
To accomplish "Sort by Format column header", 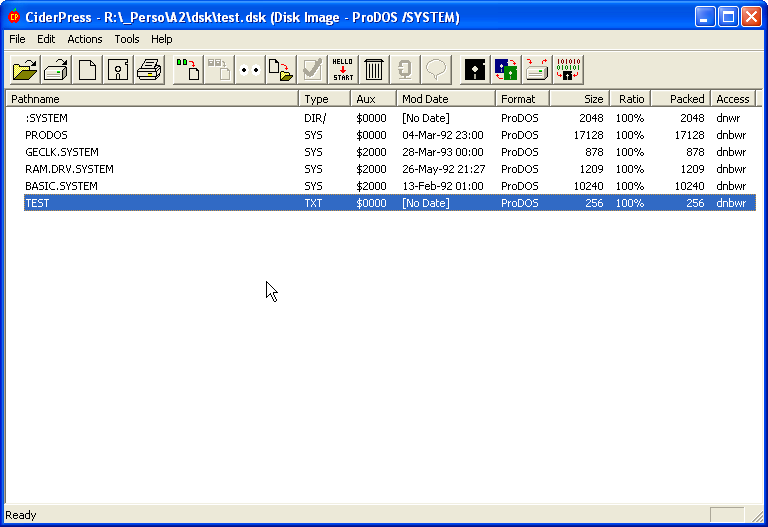I will (523, 99).
